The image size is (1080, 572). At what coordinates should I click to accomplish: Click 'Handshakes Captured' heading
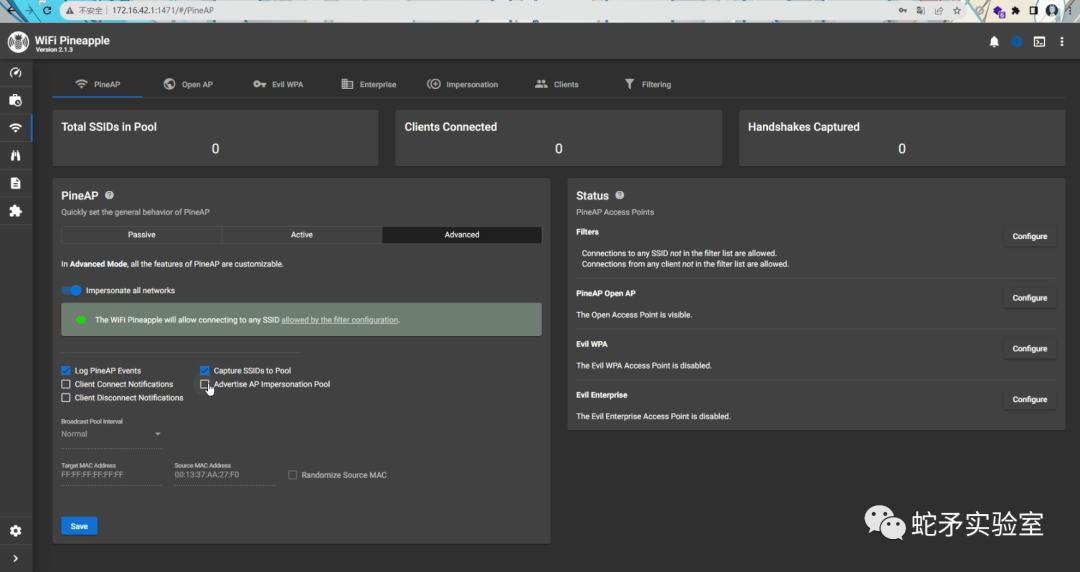(804, 127)
